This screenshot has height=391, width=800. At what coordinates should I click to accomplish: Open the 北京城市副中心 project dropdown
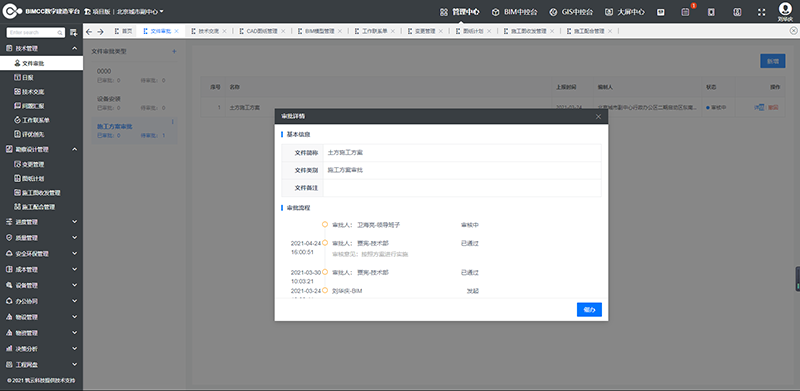click(x=140, y=11)
